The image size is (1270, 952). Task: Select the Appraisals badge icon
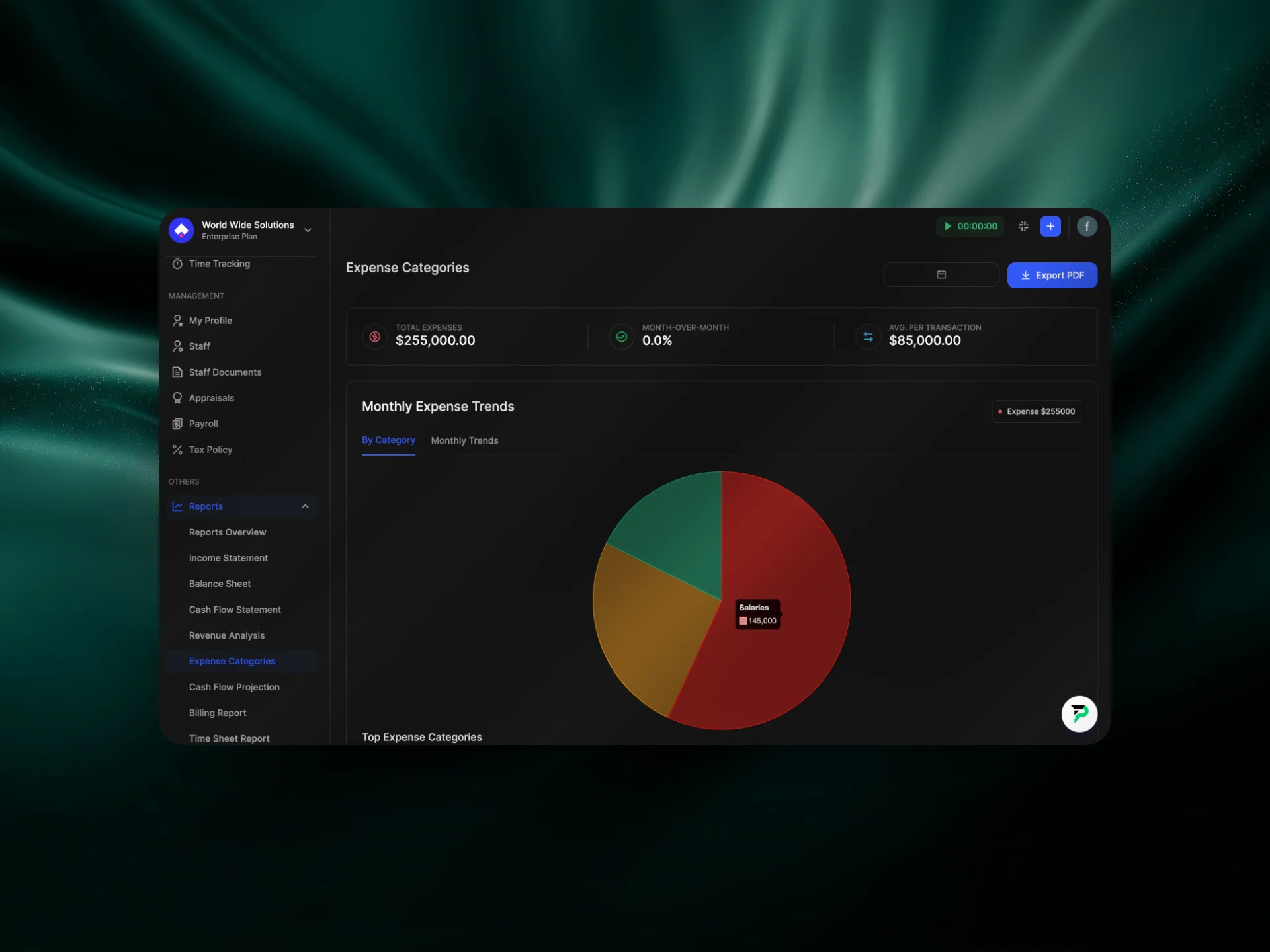(177, 397)
